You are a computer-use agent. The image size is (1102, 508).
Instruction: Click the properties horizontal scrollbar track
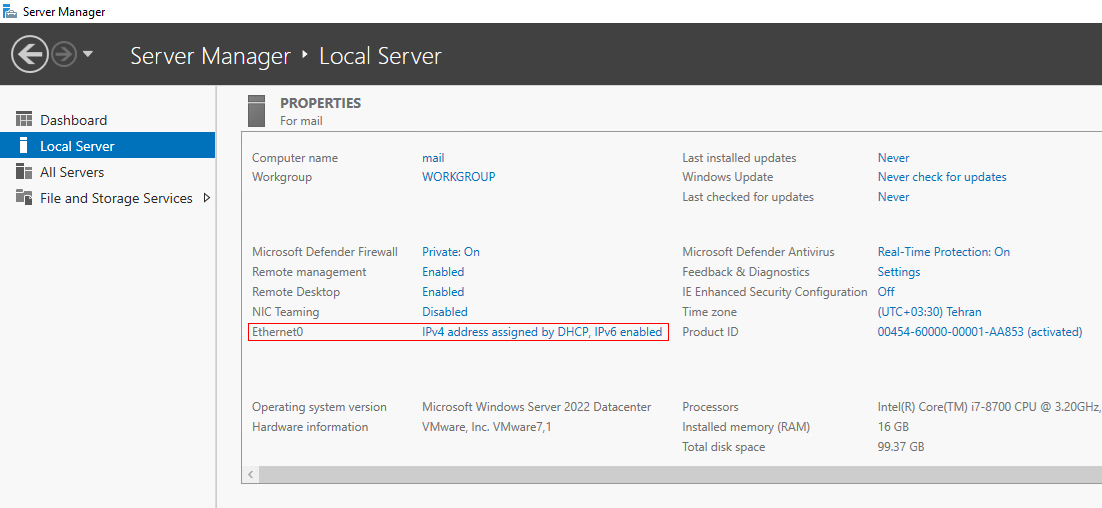680,474
